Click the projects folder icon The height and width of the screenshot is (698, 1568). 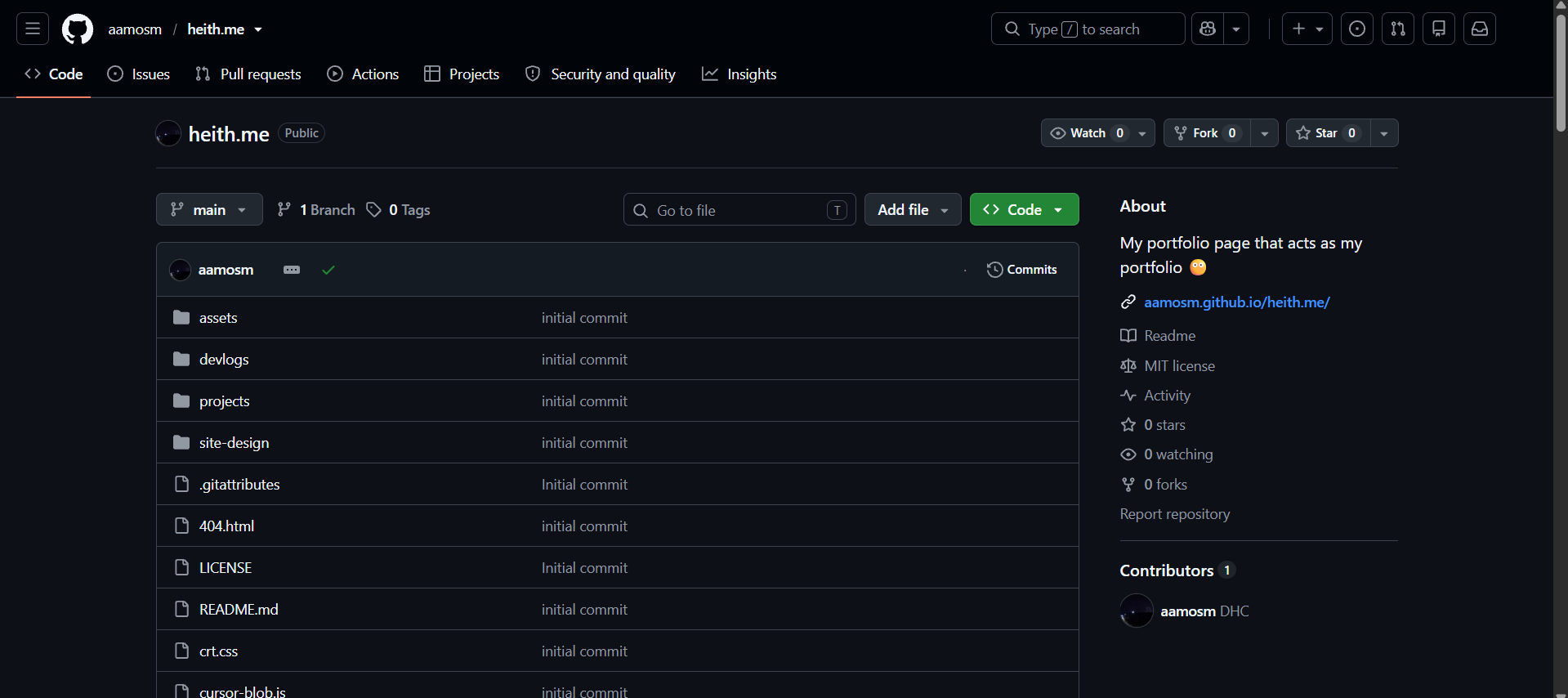point(181,400)
